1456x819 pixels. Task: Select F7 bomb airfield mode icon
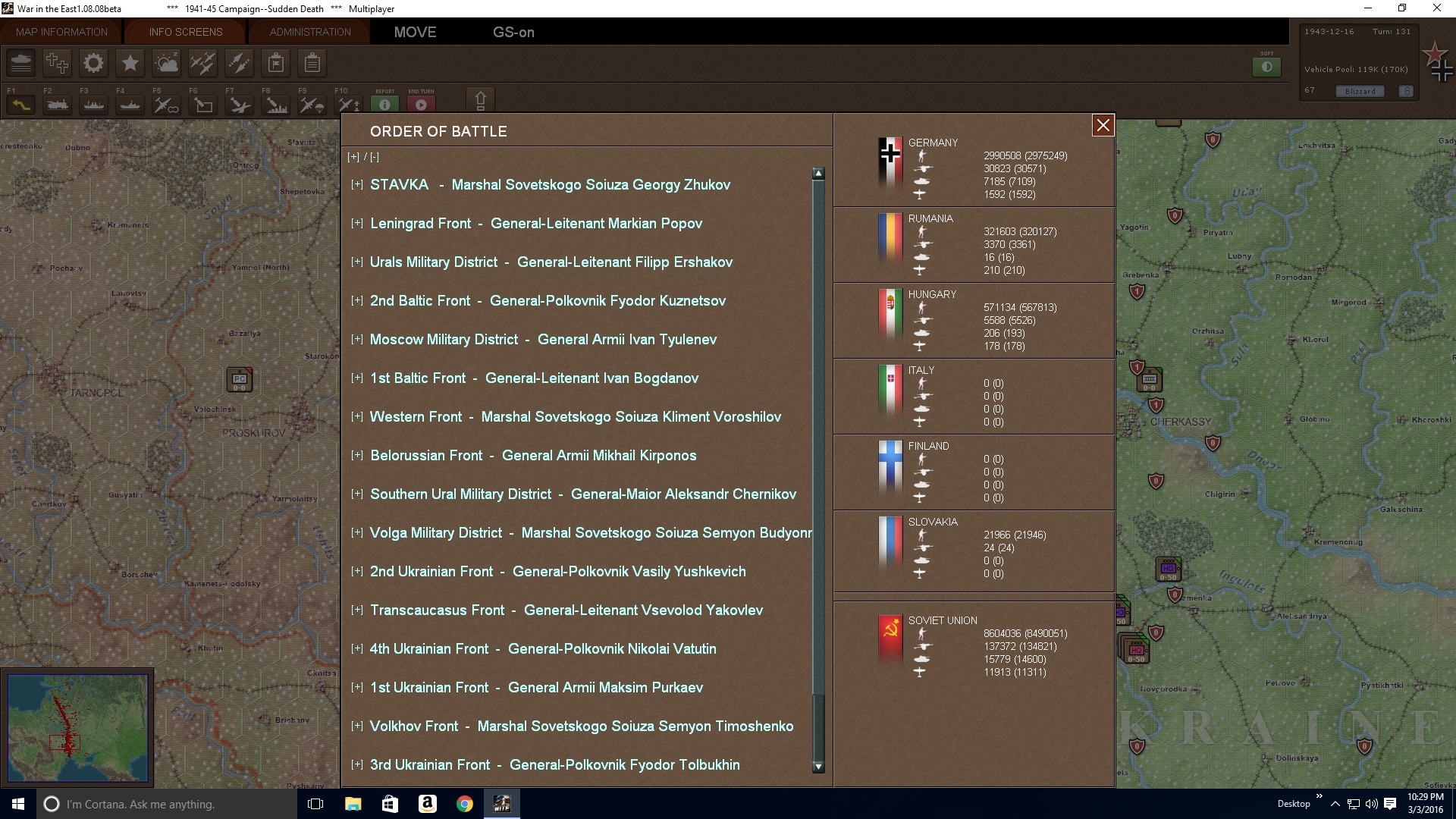coord(240,105)
